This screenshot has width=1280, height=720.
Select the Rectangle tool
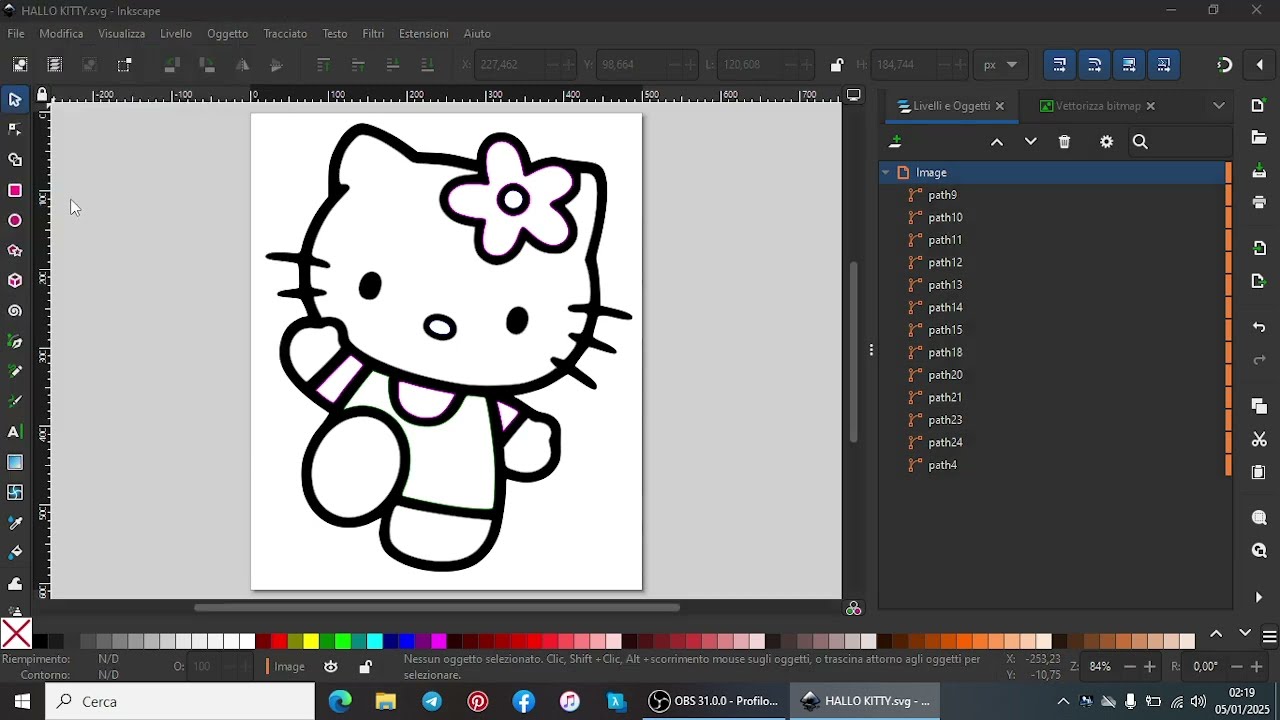(x=15, y=190)
